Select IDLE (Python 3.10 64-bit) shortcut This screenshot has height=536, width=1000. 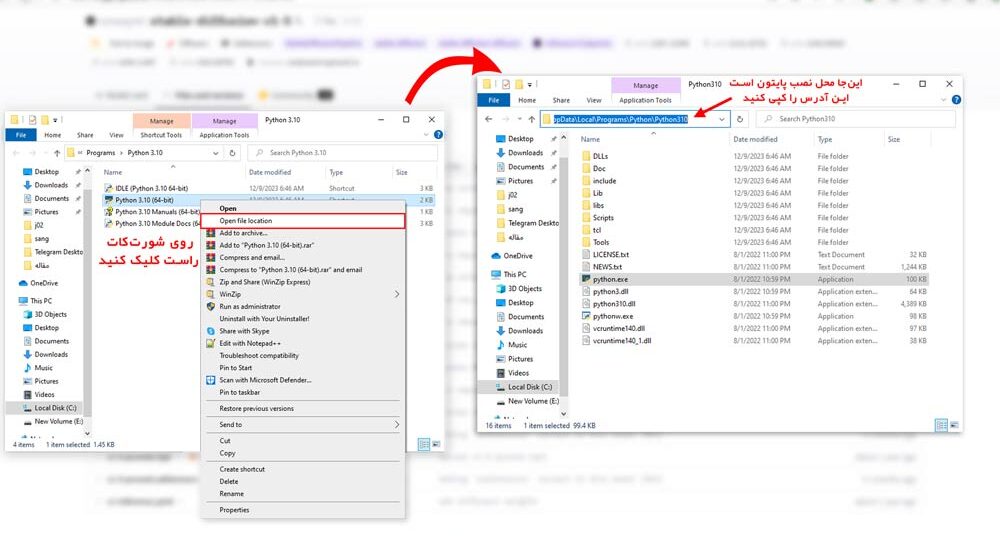(x=151, y=188)
